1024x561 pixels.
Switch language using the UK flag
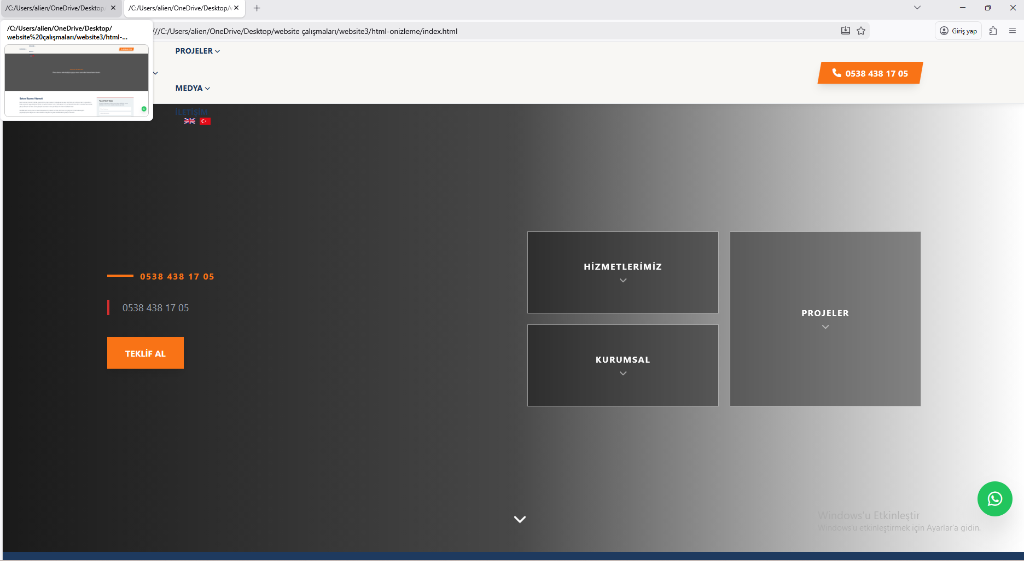pos(189,121)
